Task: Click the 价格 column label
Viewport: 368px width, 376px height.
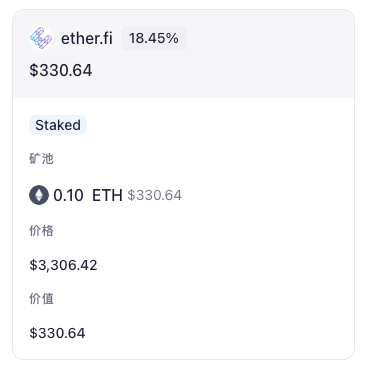Action: click(x=41, y=231)
